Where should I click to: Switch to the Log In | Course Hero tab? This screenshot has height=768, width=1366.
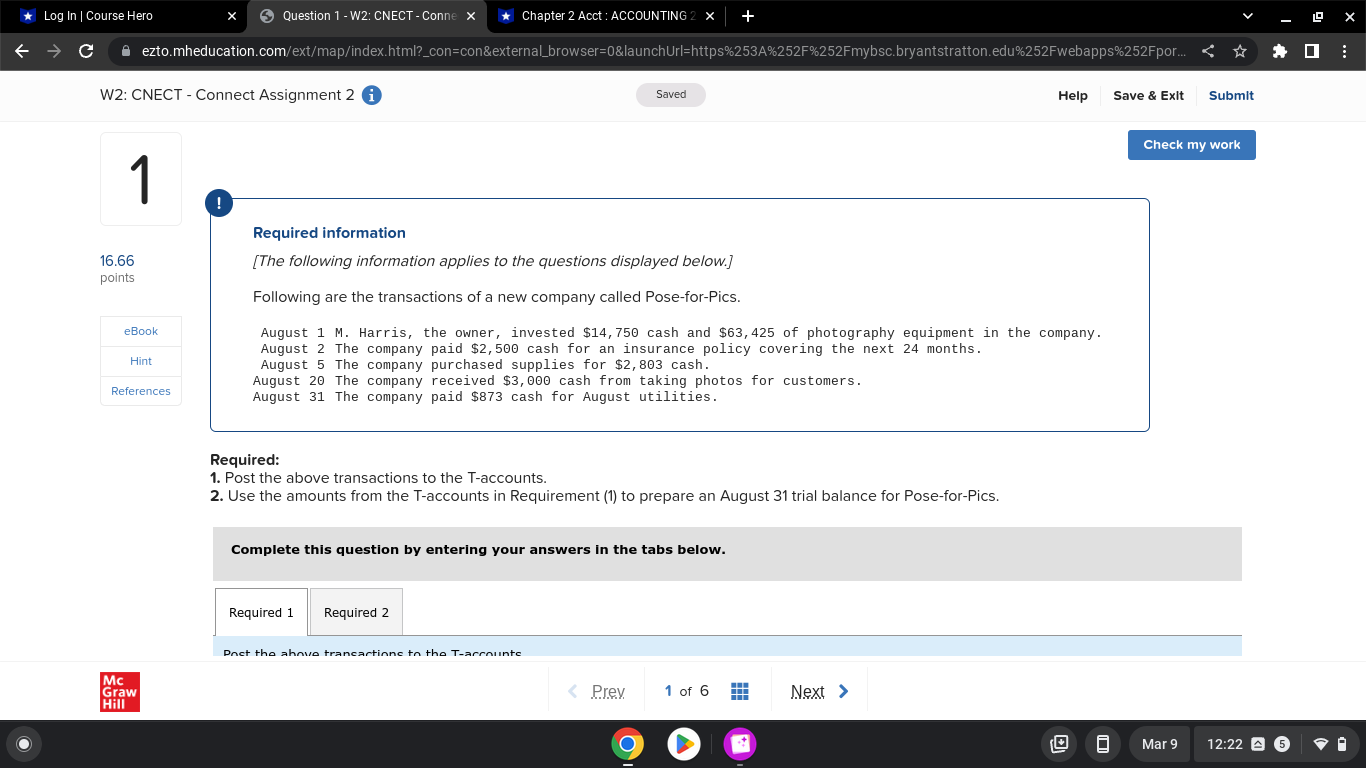coord(128,16)
